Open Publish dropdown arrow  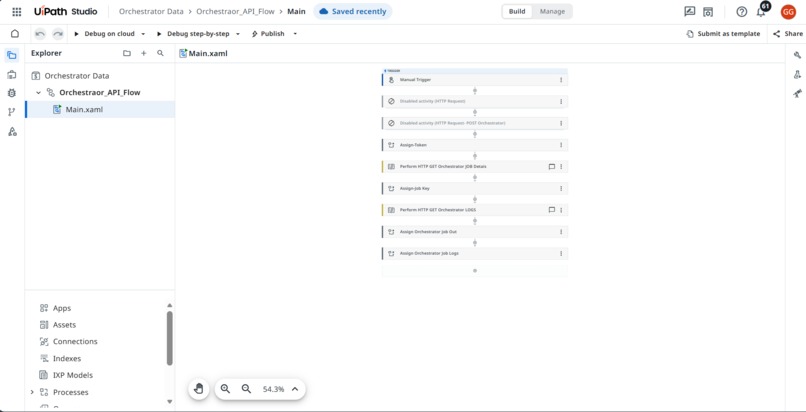pyautogui.click(x=295, y=34)
